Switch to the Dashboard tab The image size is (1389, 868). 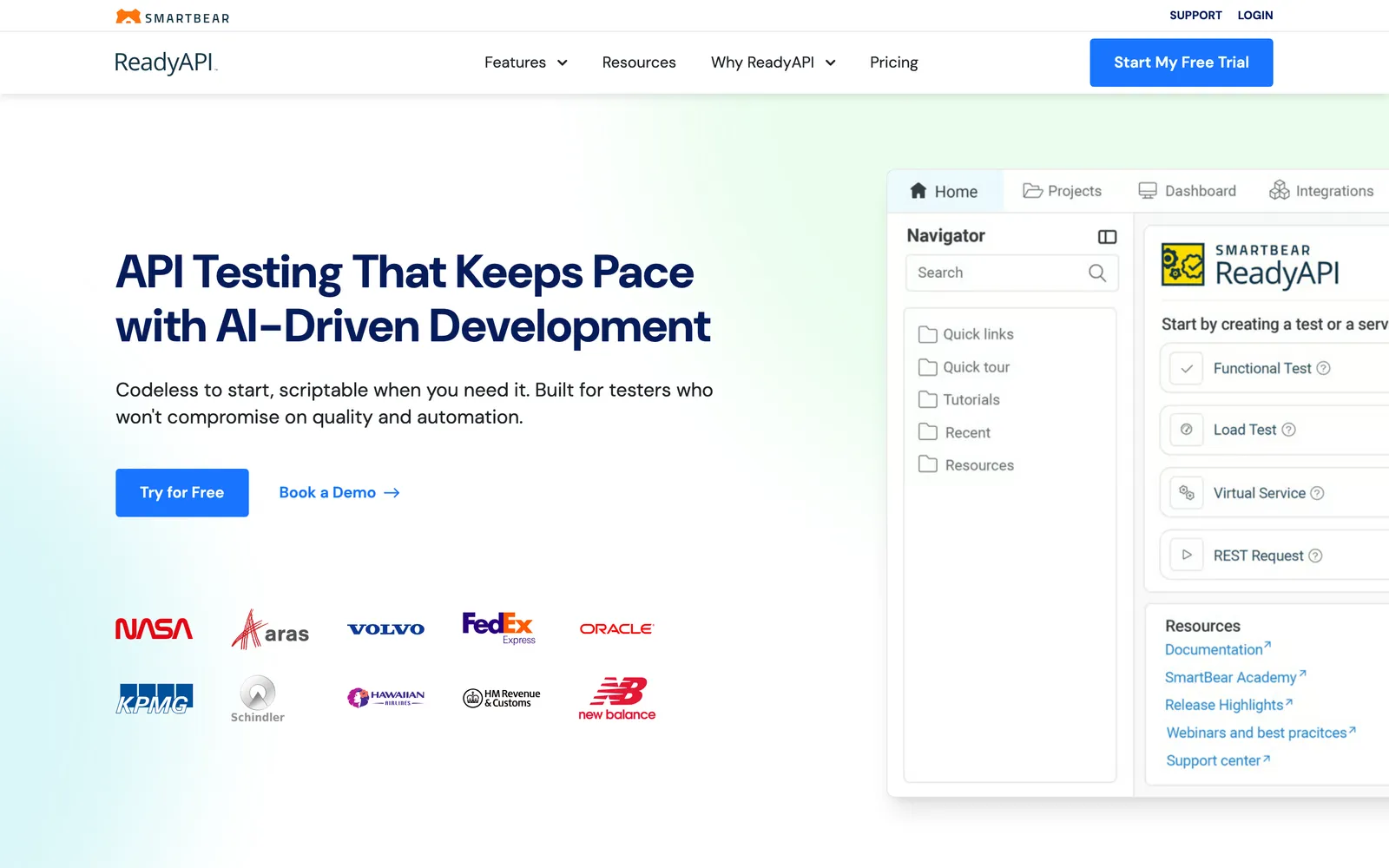click(1187, 191)
